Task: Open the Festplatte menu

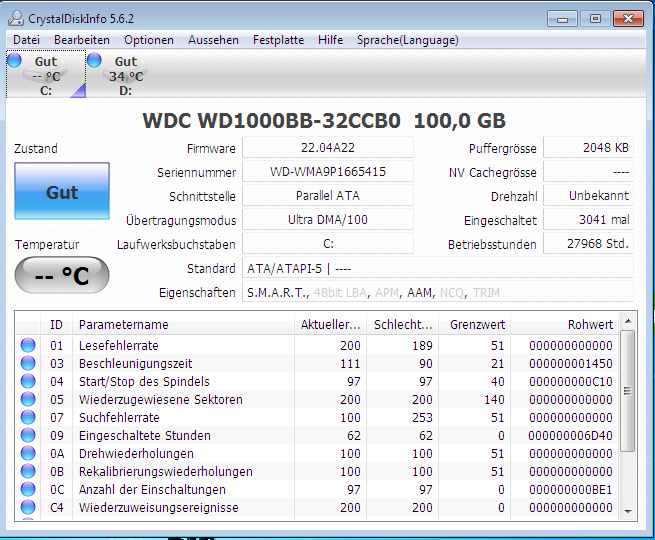Action: (x=278, y=40)
